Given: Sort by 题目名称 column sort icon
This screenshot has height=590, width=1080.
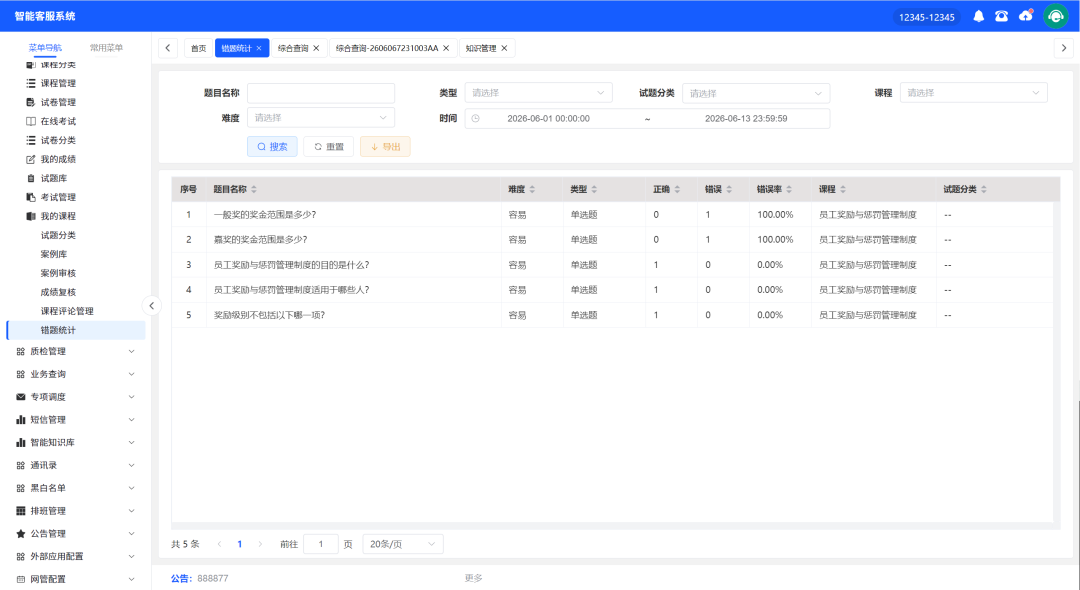Looking at the screenshot, I should pyautogui.click(x=254, y=189).
